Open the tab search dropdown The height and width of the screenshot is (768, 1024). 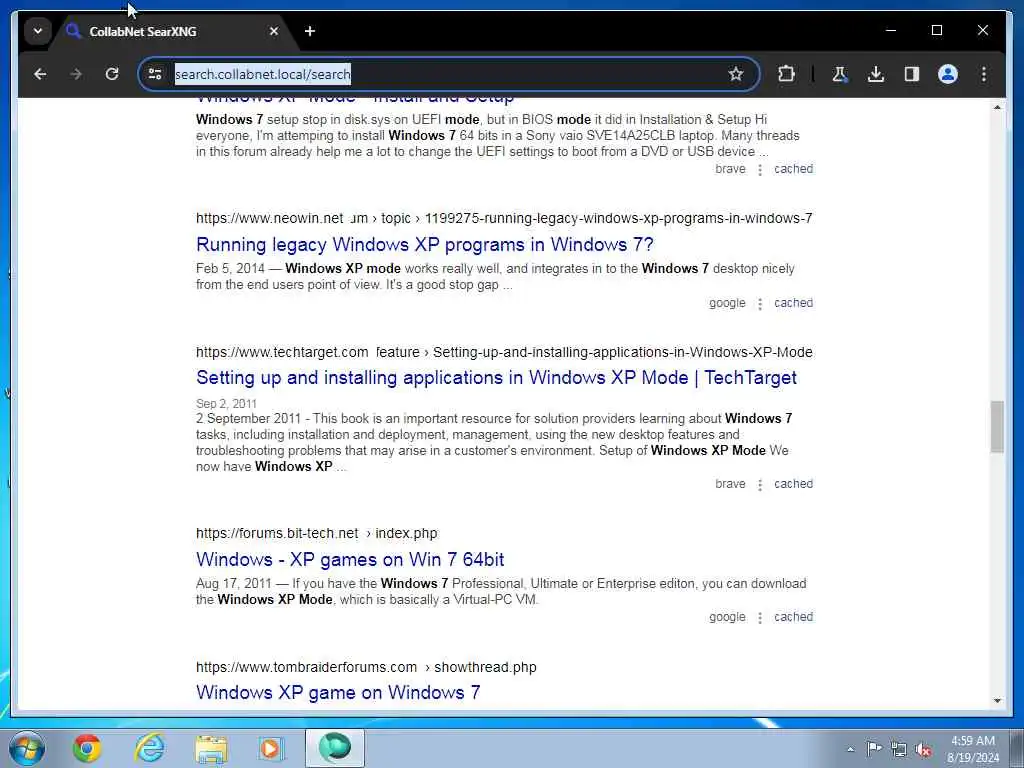[x=38, y=31]
